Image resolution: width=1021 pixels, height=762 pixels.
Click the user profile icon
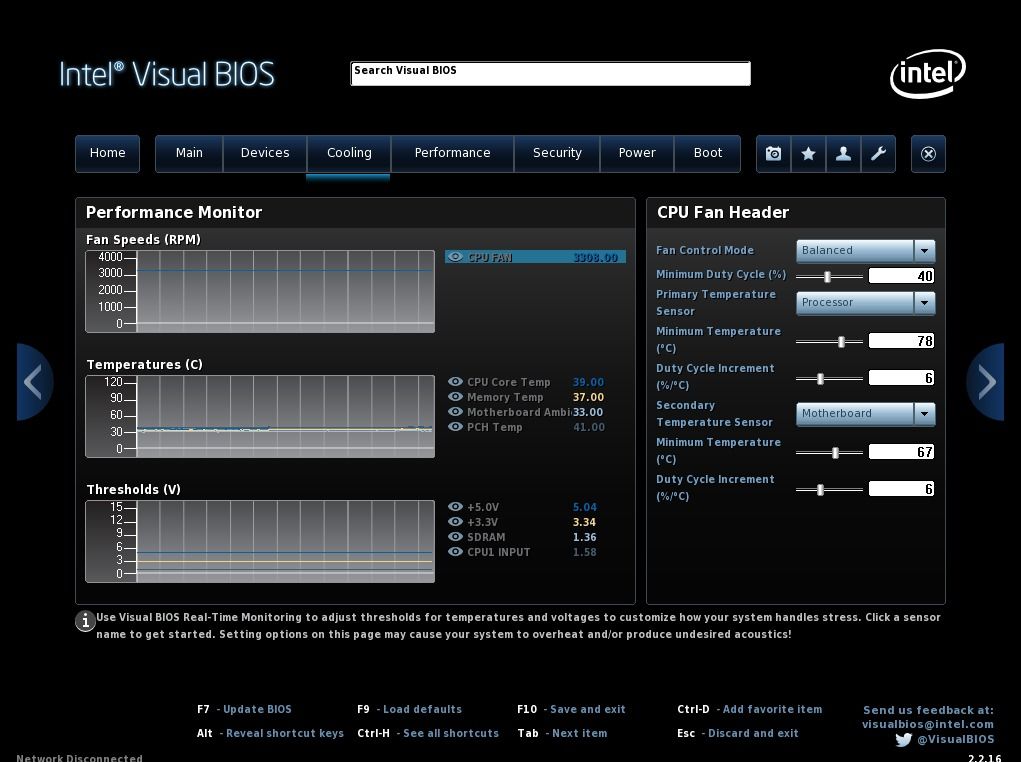click(843, 154)
